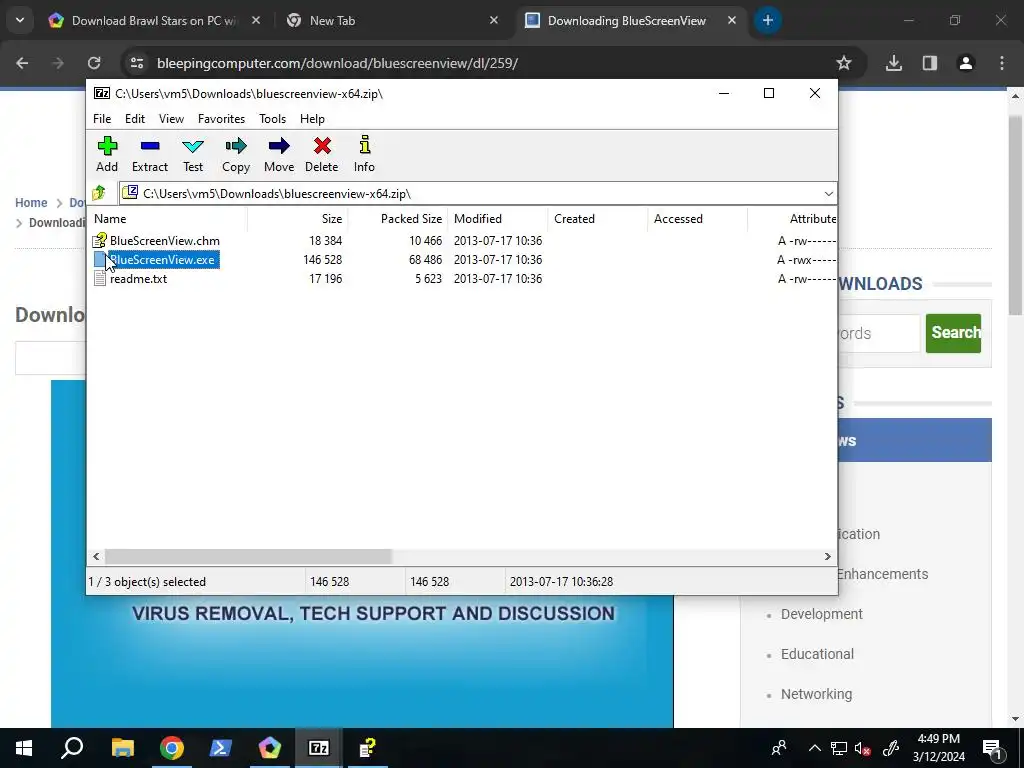Click the 7-Zip path address field
Viewport: 1024px width, 768px height.
click(x=477, y=193)
